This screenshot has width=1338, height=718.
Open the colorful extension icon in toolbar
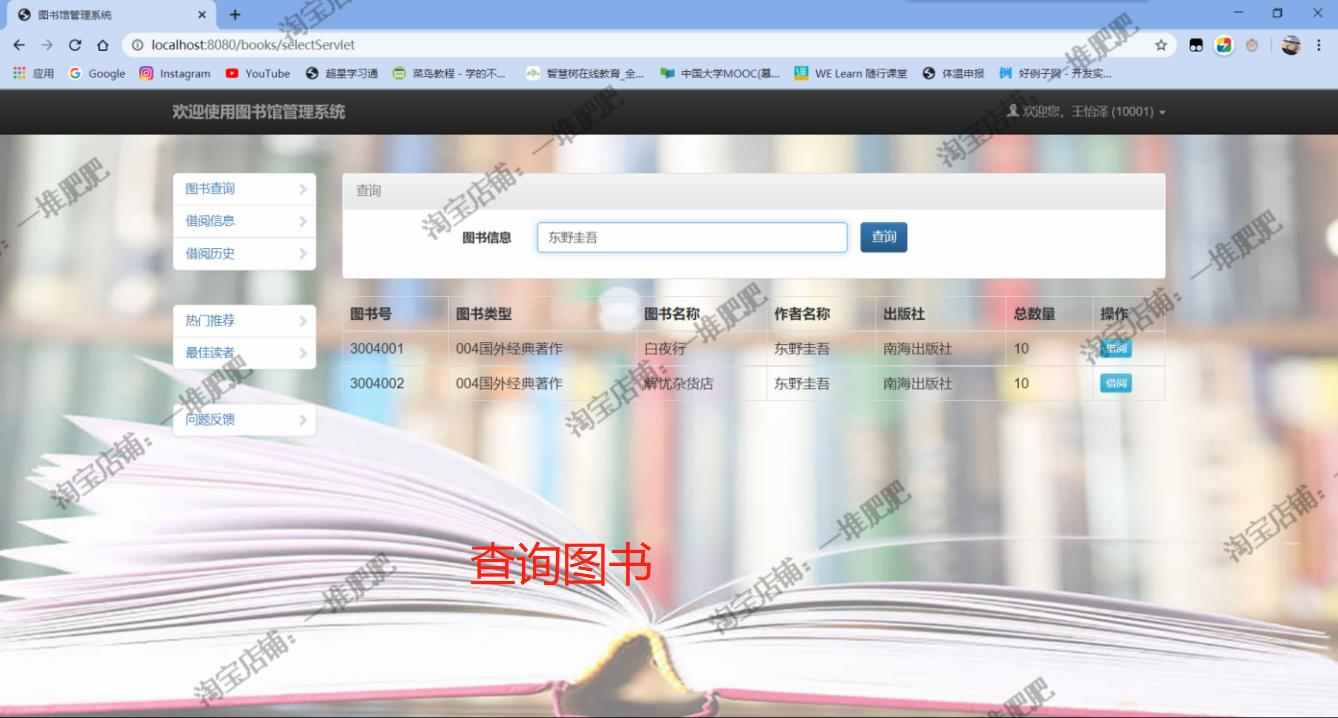(x=1224, y=45)
